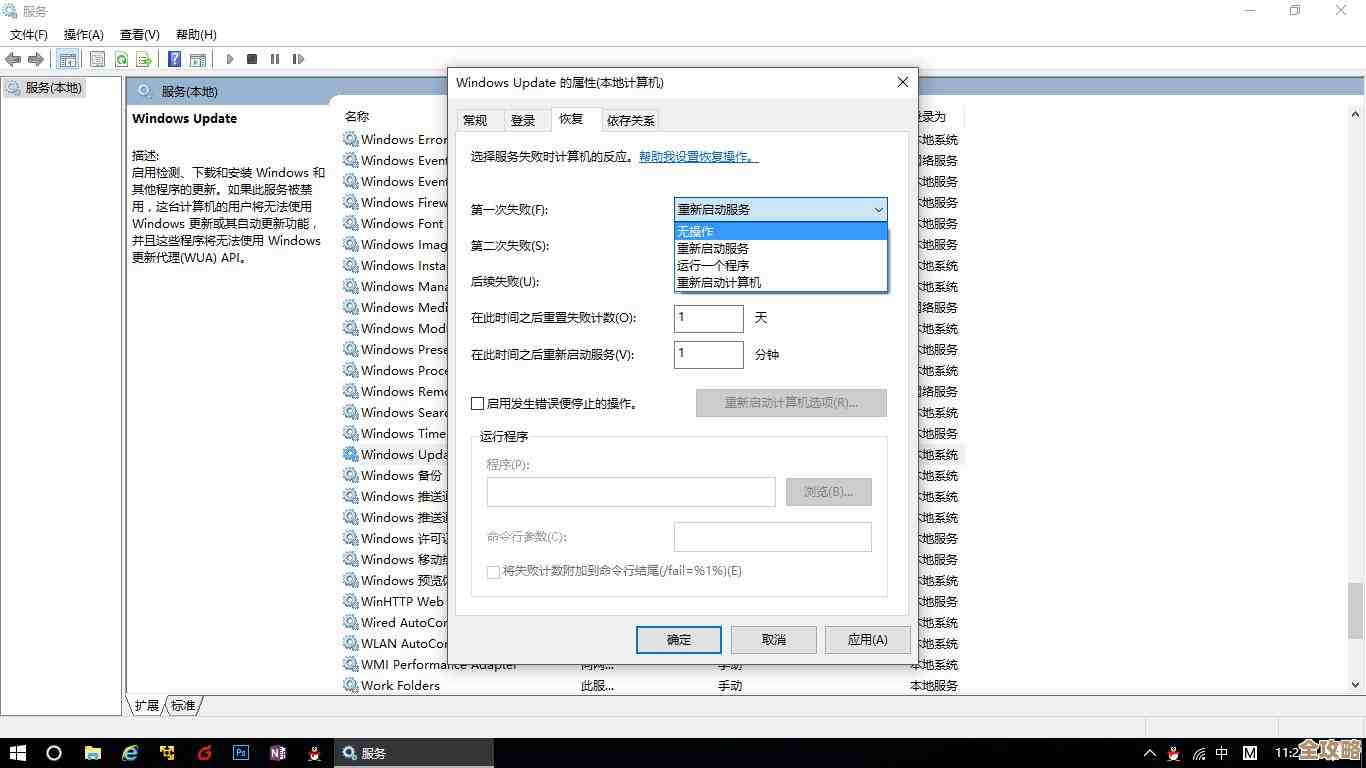Open the 第二次失败 dropdown
The width and height of the screenshot is (1366, 768).
(x=780, y=245)
